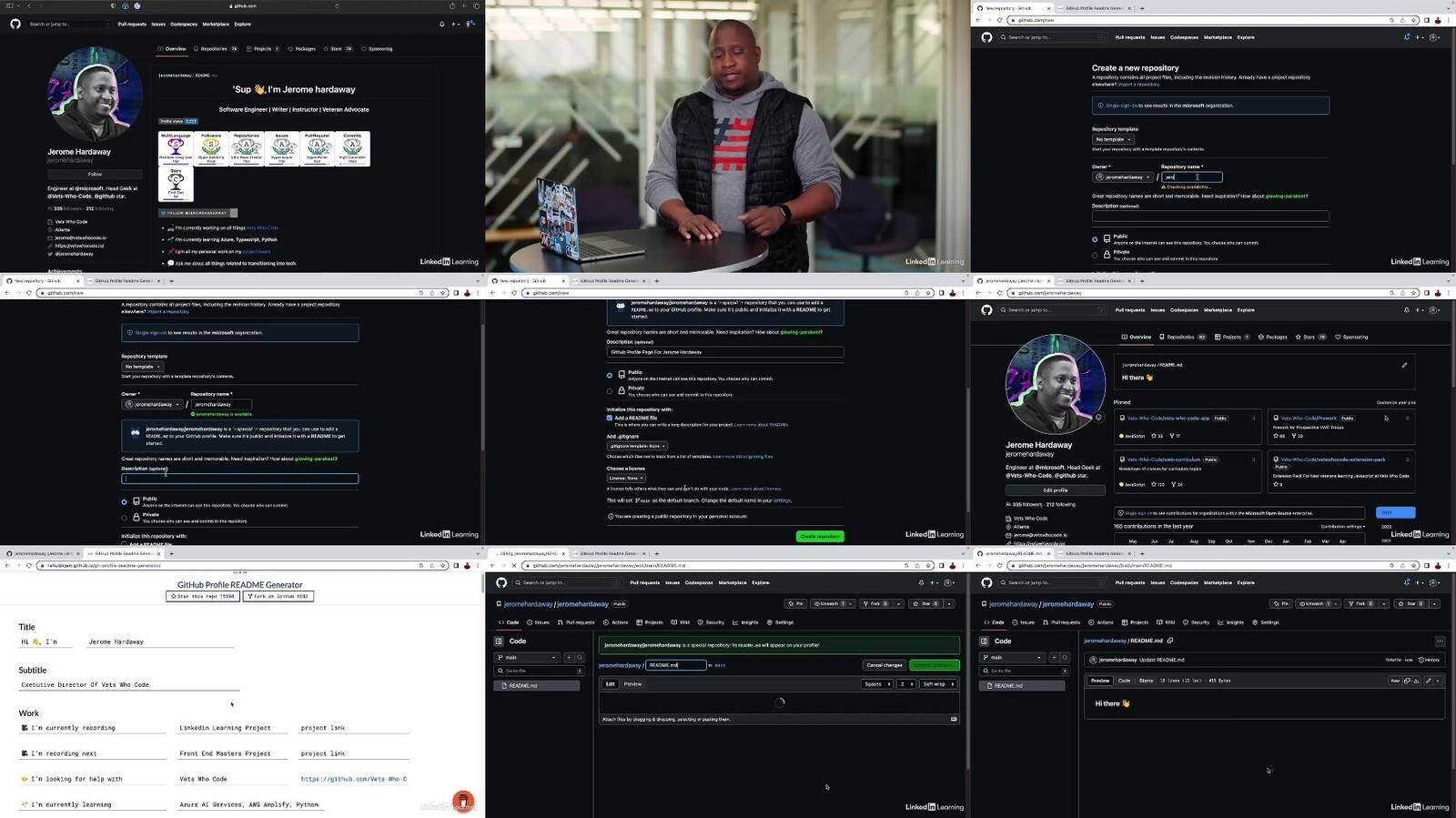Image resolution: width=1456 pixels, height=818 pixels.
Task: Open the 'No template' dropdown in middle-left frame
Action: click(x=142, y=367)
